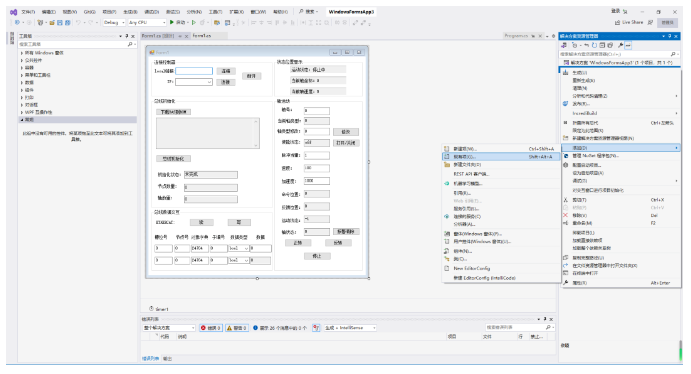Screen dimensions: 691x374
Task: Click the timer1 component icon in tray
Action: (x=151, y=308)
